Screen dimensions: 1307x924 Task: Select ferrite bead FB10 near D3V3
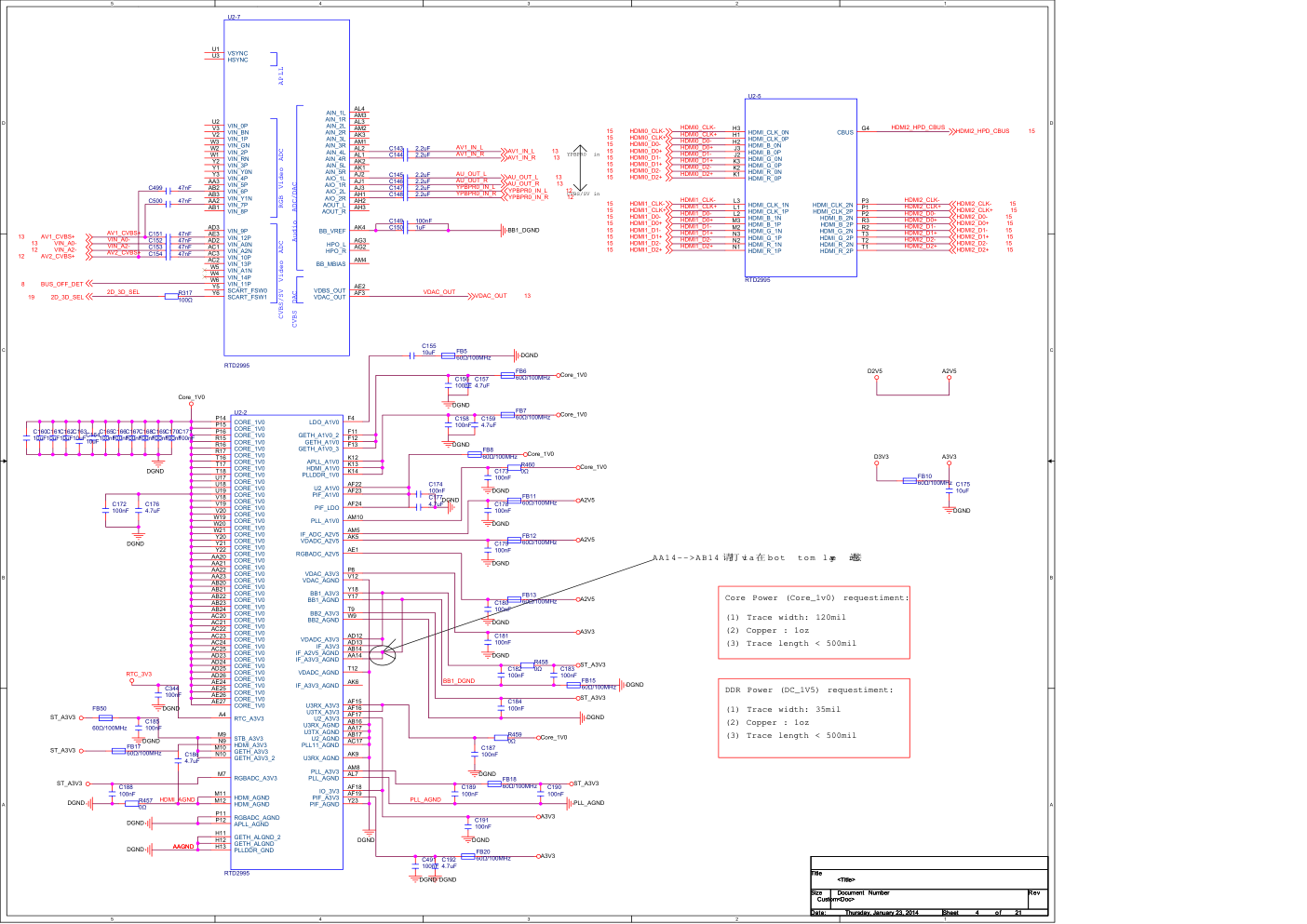[910, 481]
